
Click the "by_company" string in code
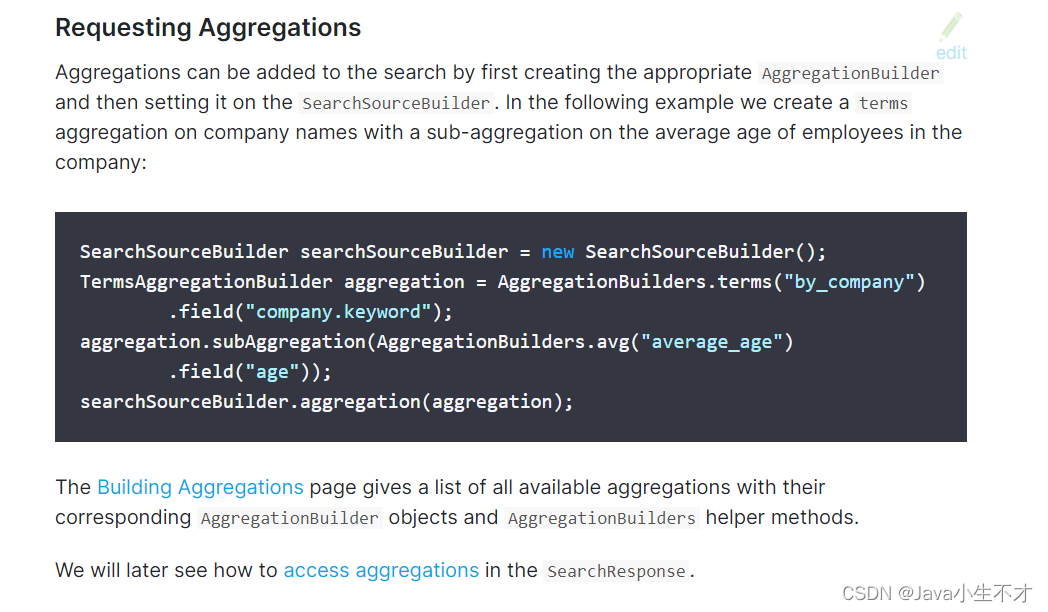849,282
